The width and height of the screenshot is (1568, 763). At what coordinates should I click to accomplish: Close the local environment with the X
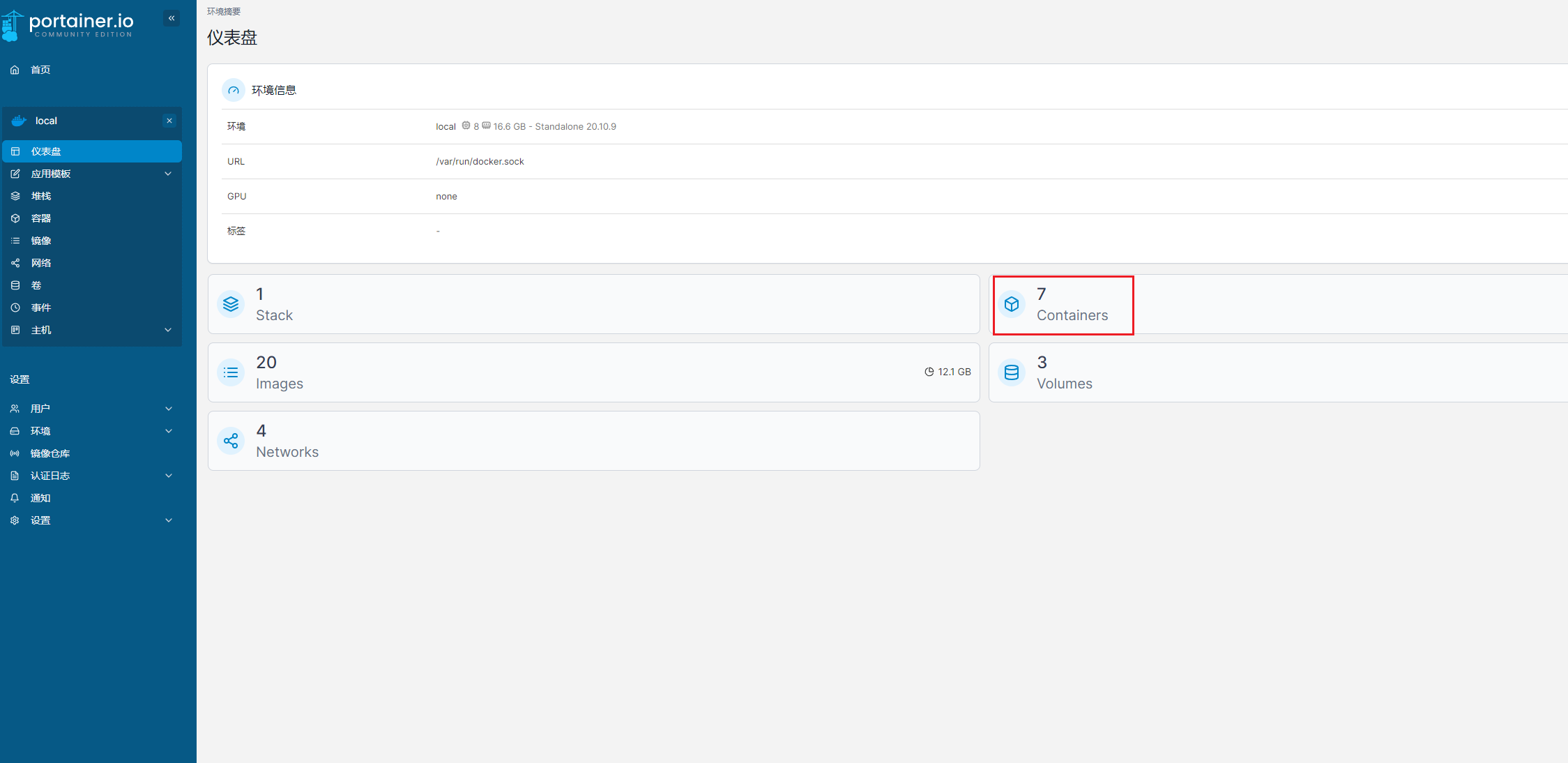click(169, 121)
